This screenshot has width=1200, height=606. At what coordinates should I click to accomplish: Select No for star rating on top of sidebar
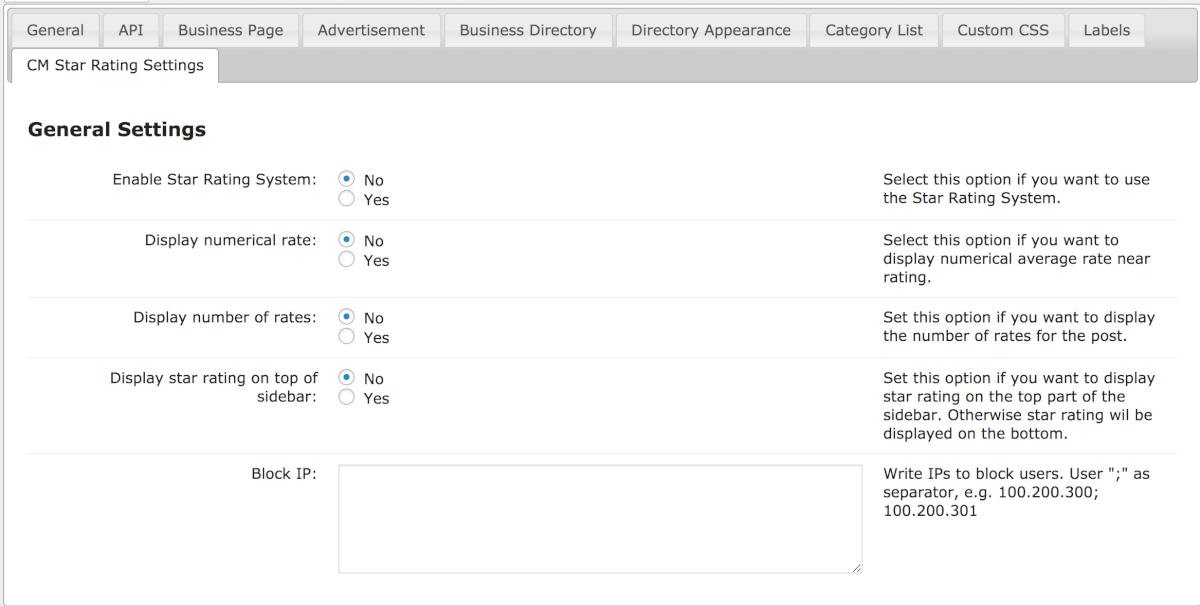(x=347, y=379)
